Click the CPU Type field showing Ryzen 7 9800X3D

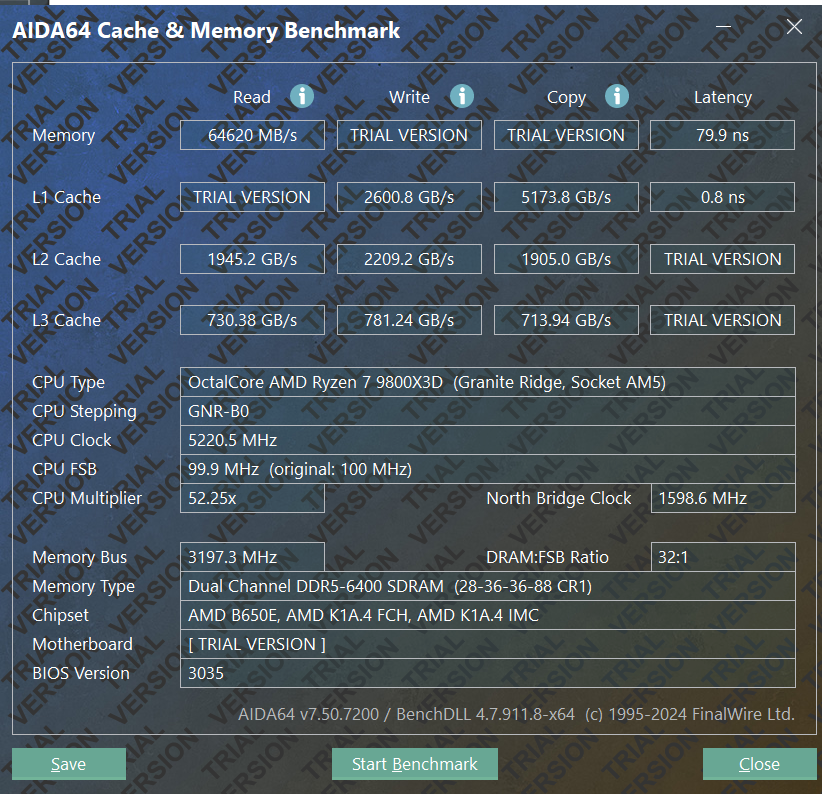click(x=487, y=382)
